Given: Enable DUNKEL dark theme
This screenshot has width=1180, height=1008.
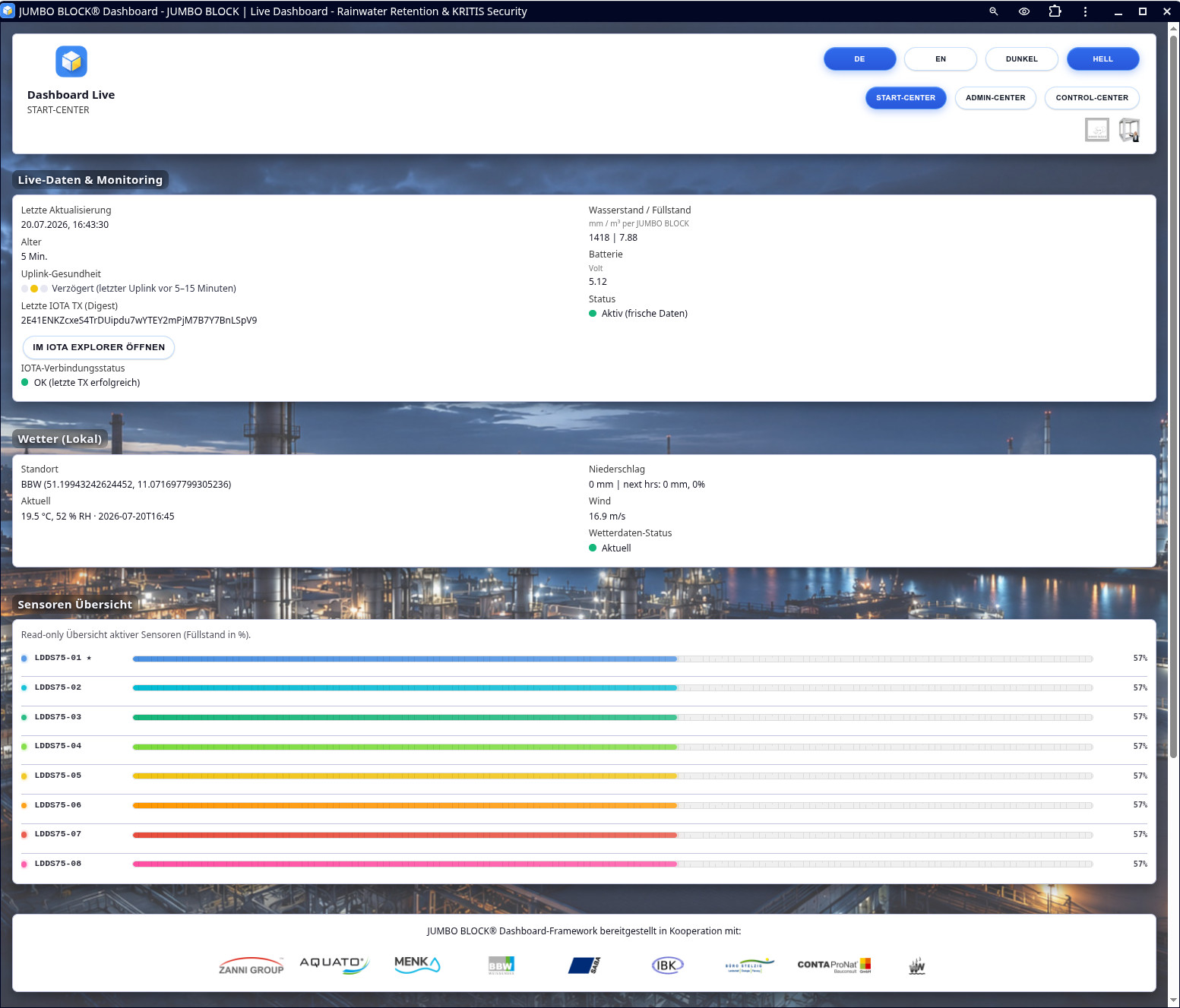Looking at the screenshot, I should (1021, 58).
